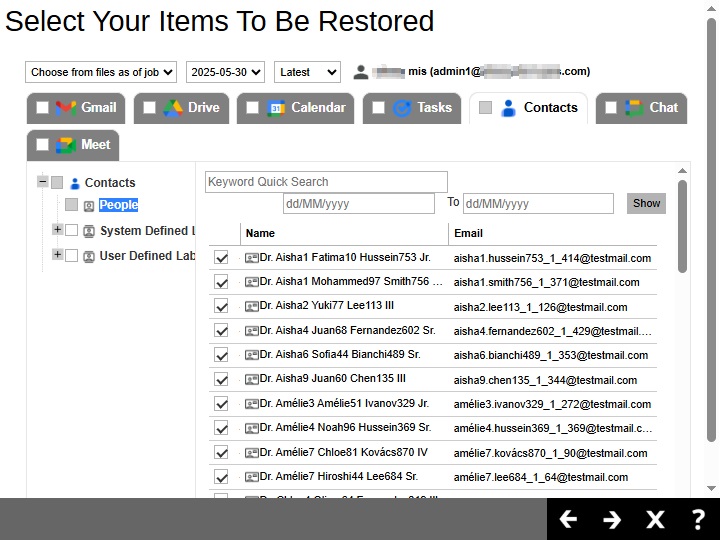This screenshot has width=720, height=540.
Task: Click the X cancel icon
Action: pos(655,519)
